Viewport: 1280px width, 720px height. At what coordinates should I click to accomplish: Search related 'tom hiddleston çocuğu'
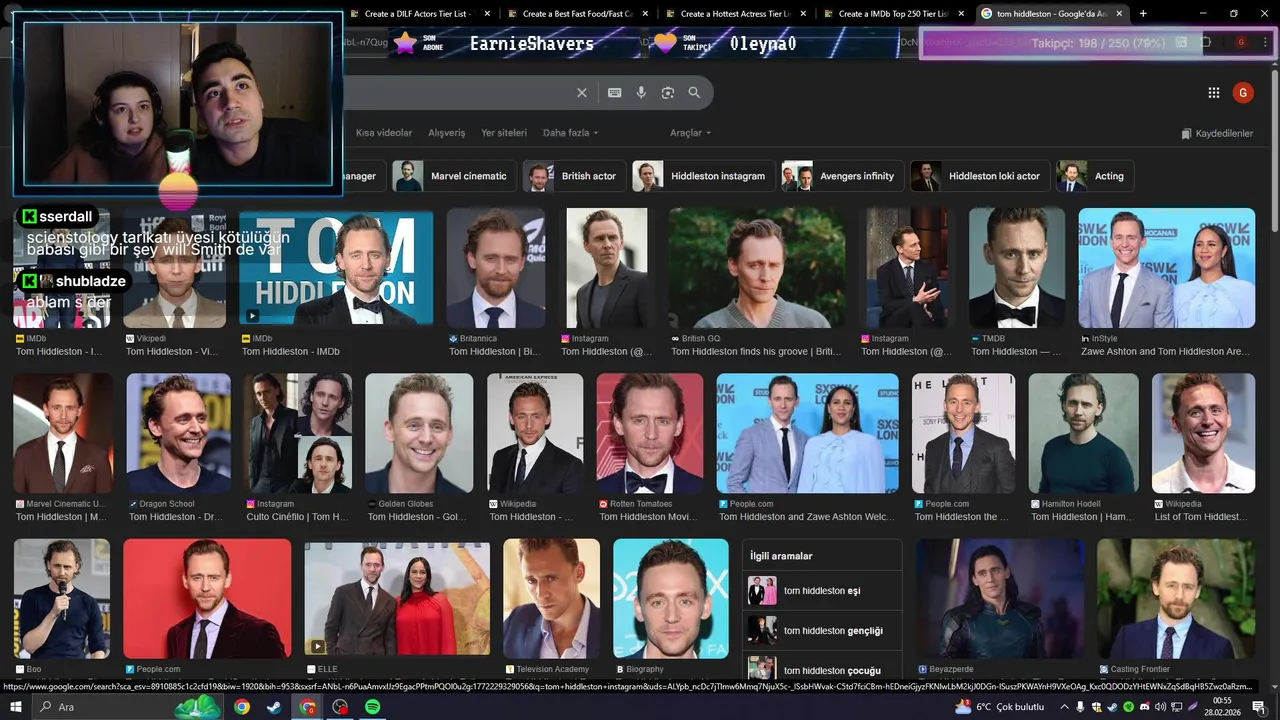tap(822, 669)
